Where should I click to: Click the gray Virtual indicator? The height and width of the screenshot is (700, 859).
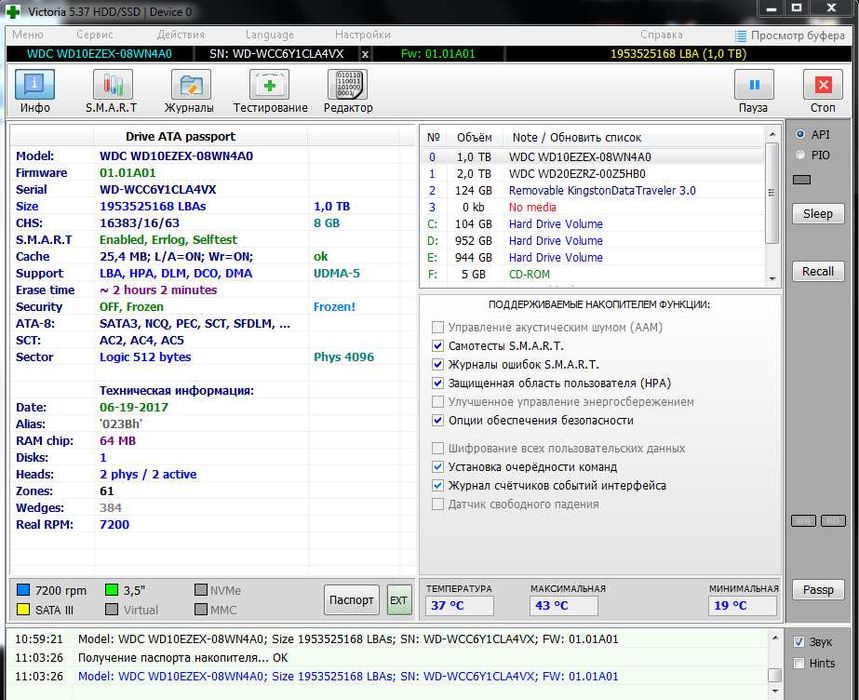click(111, 609)
